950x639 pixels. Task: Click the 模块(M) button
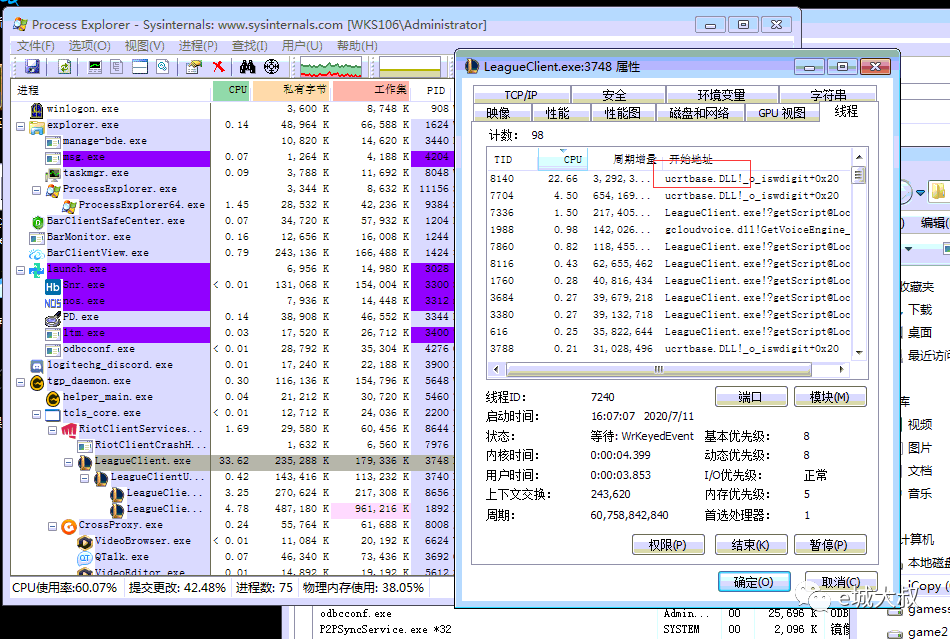[x=829, y=397]
